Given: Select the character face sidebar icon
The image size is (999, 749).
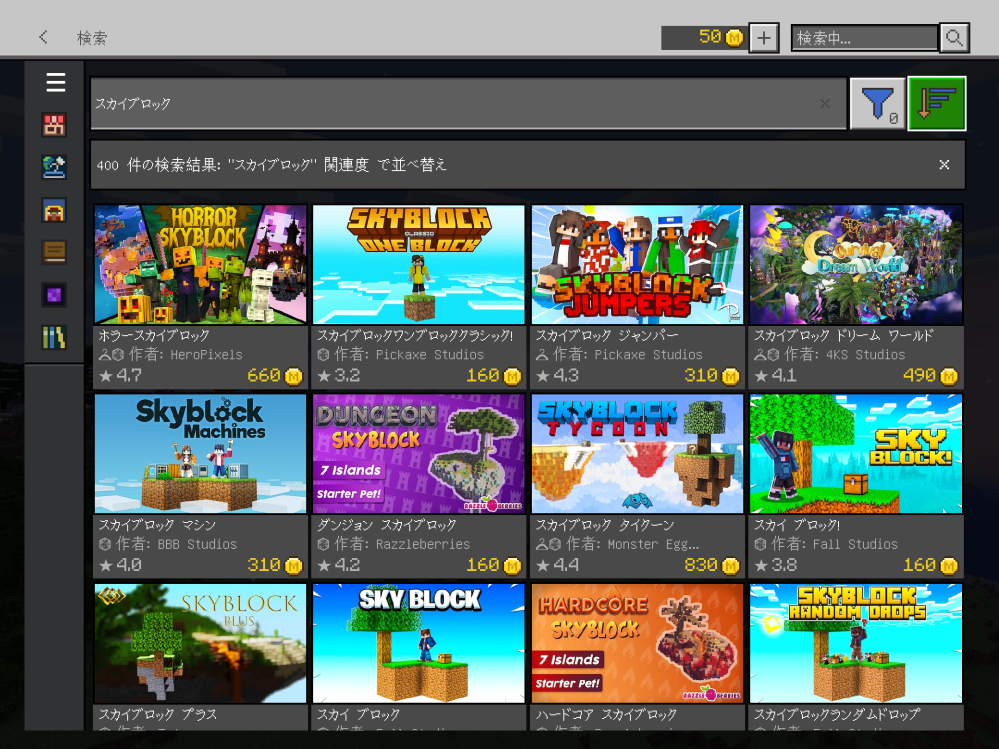Looking at the screenshot, I should pyautogui.click(x=54, y=210).
